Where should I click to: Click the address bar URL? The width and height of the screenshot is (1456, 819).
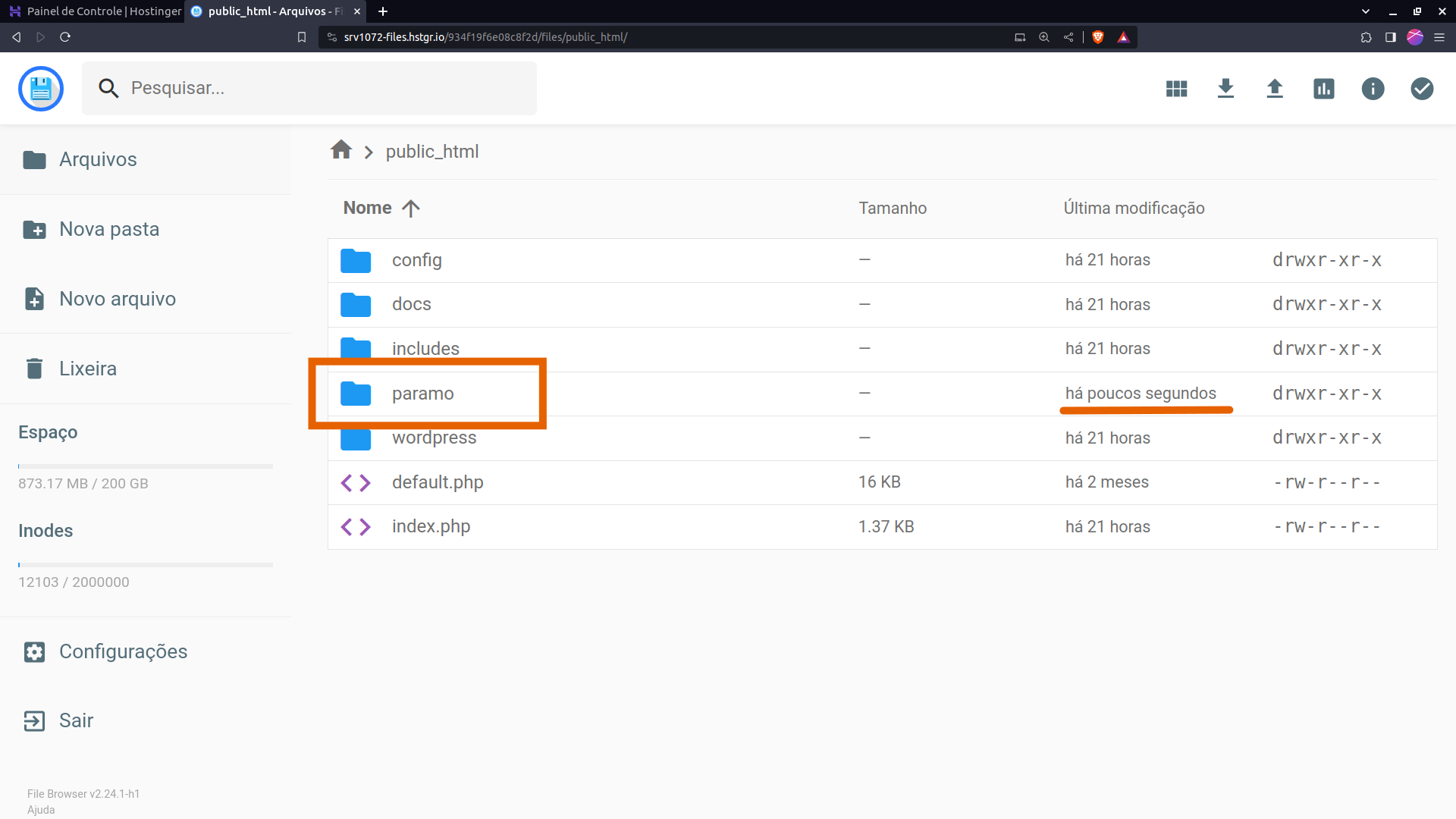[x=485, y=37]
